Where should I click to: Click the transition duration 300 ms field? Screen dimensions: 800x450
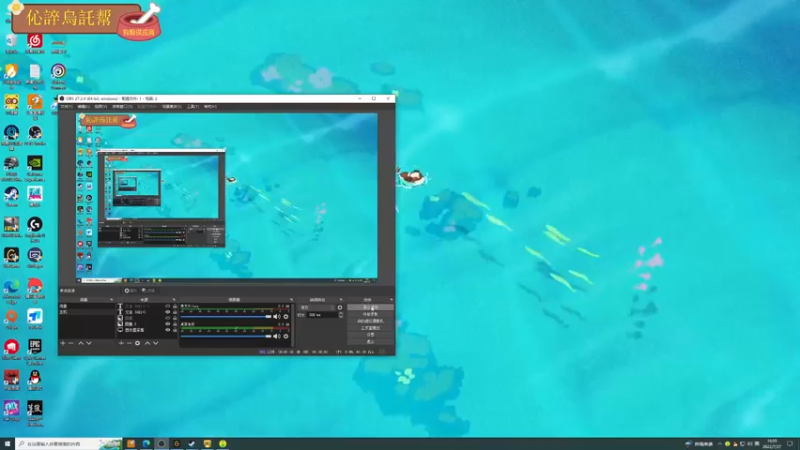pyautogui.click(x=322, y=315)
